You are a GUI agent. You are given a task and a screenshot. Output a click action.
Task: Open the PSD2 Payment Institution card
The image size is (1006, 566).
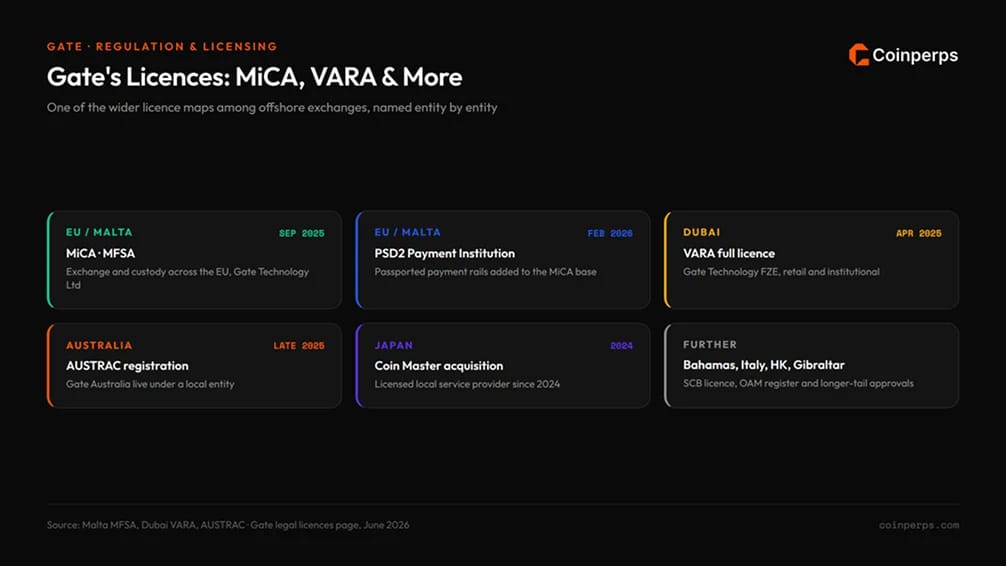coord(503,260)
